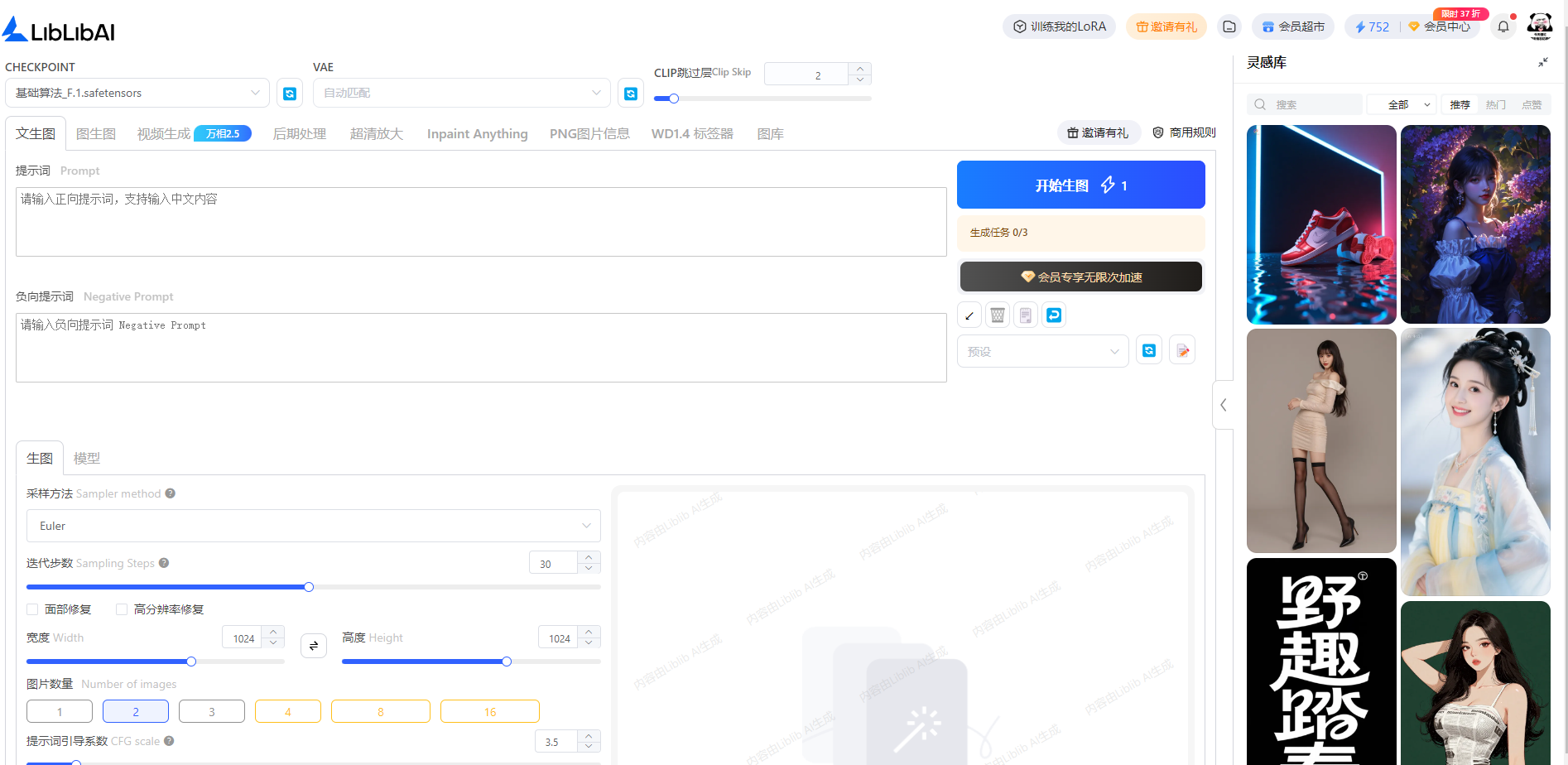Open 商用规则 link

coord(1185,132)
